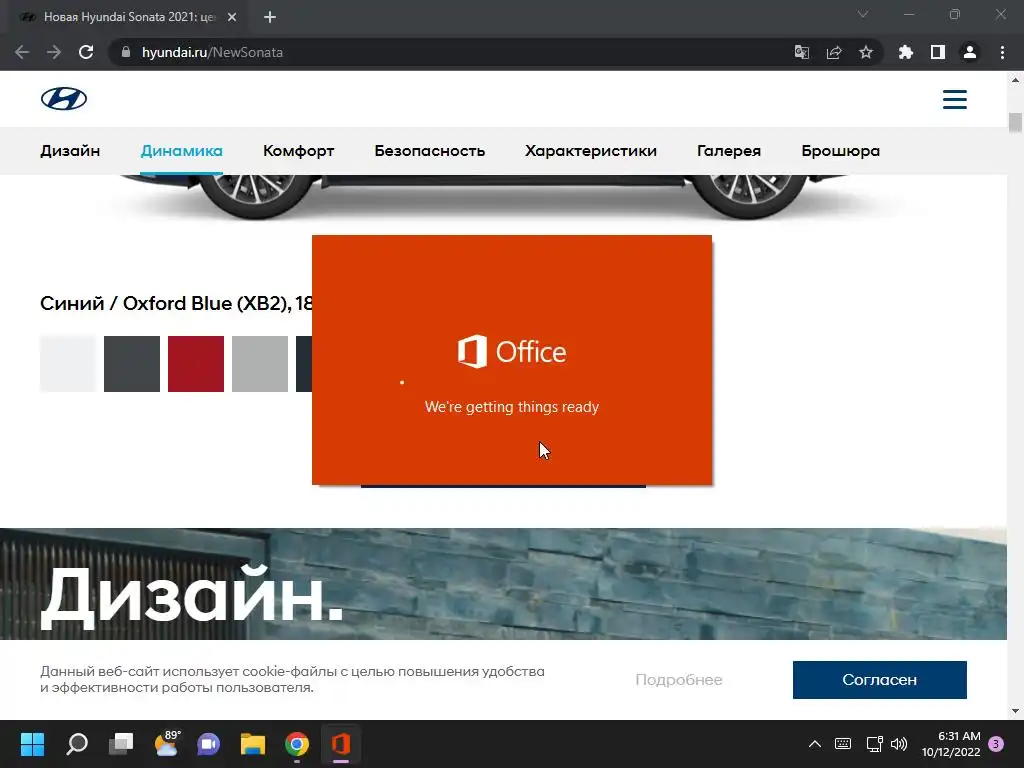Show hidden system tray icons
The width and height of the screenshot is (1024, 768).
click(x=814, y=744)
